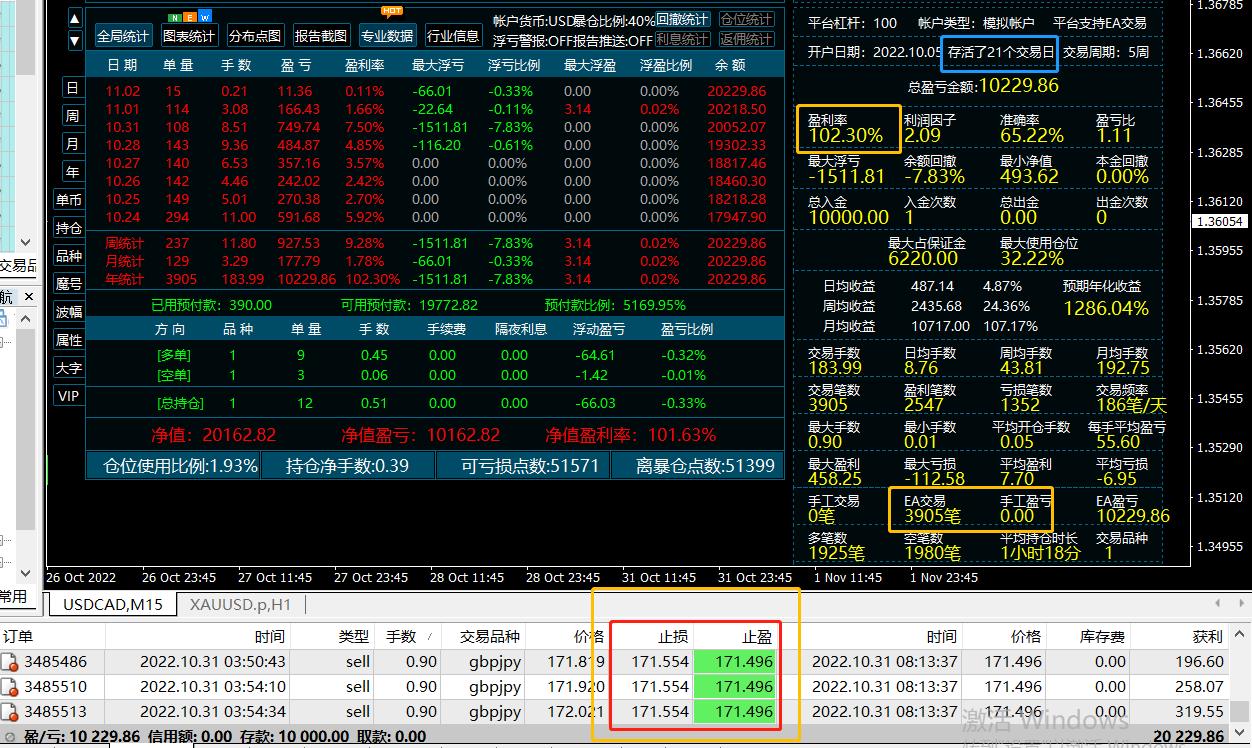This screenshot has height=748, width=1252.
Task: Open the 全局统计 global statistics view
Action: pos(123,36)
